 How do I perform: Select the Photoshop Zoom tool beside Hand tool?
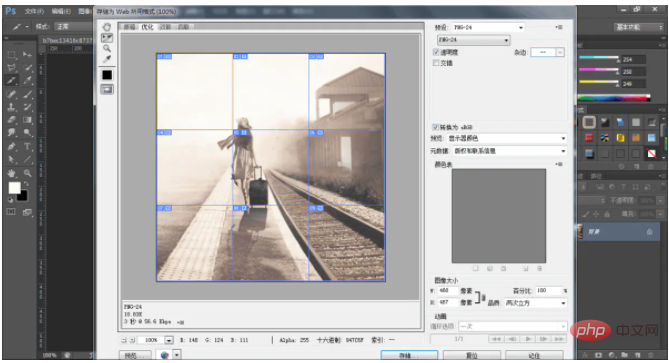(x=27, y=173)
